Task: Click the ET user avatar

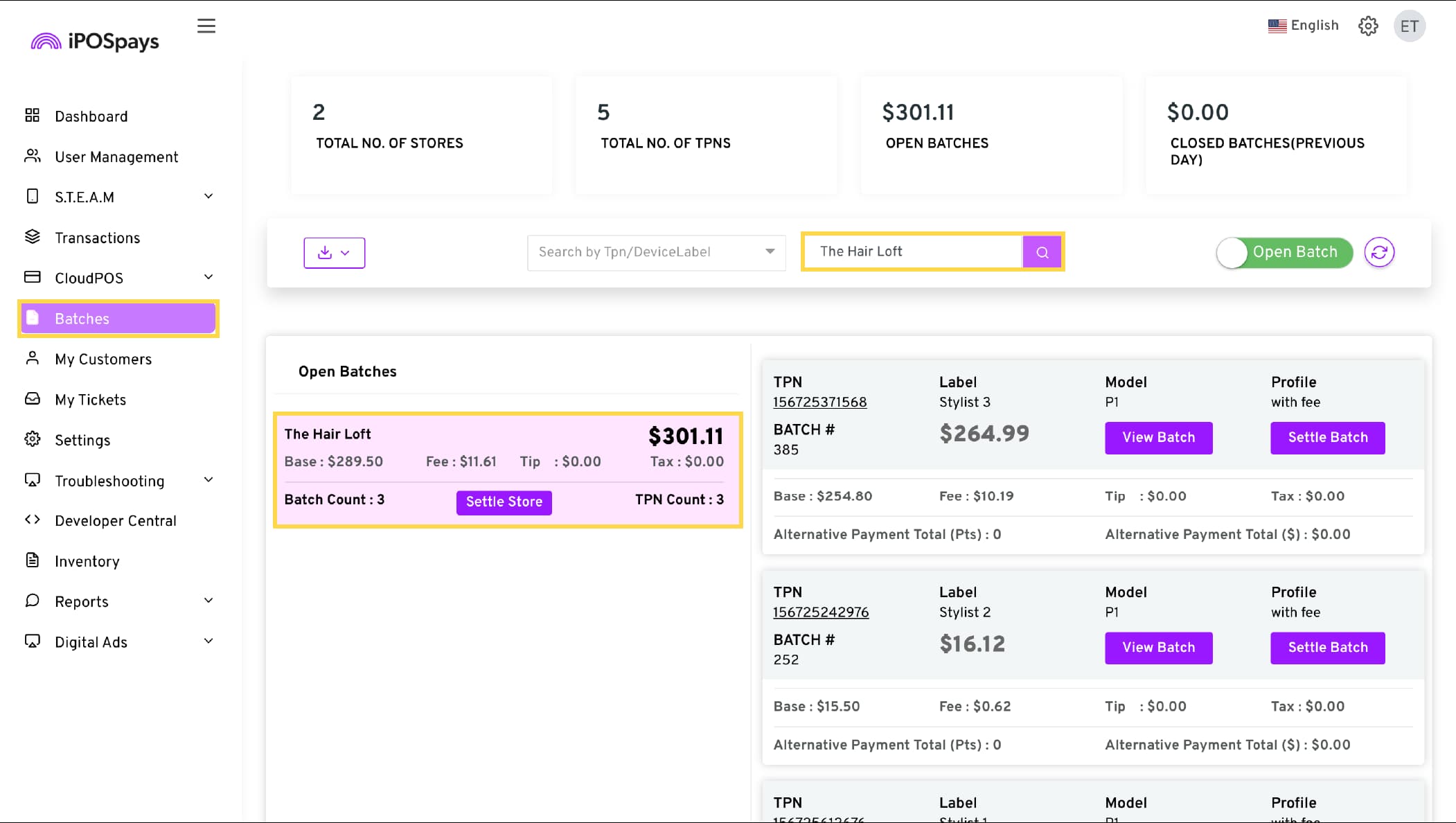Action: point(1409,26)
